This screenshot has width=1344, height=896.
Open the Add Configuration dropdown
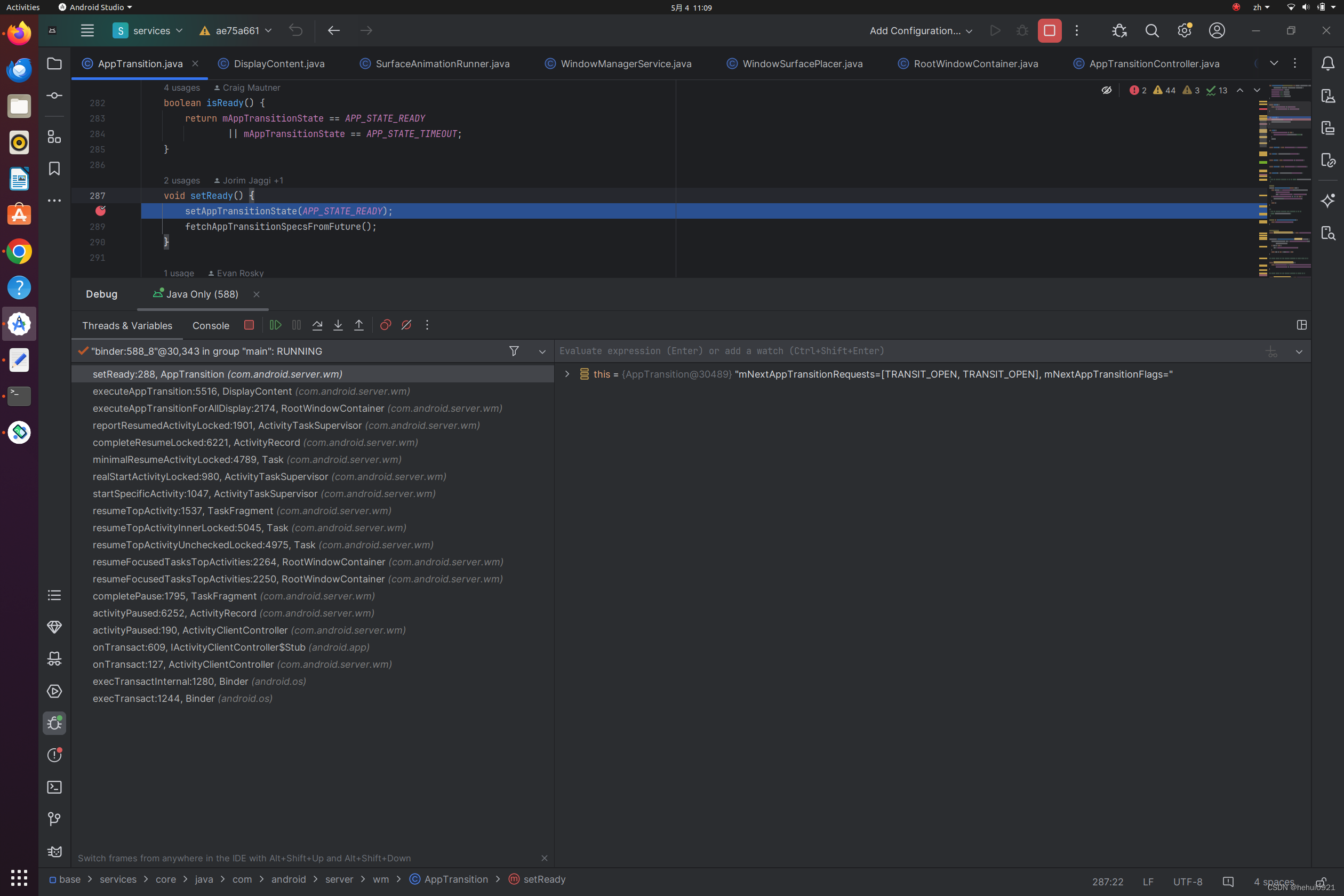point(921,30)
